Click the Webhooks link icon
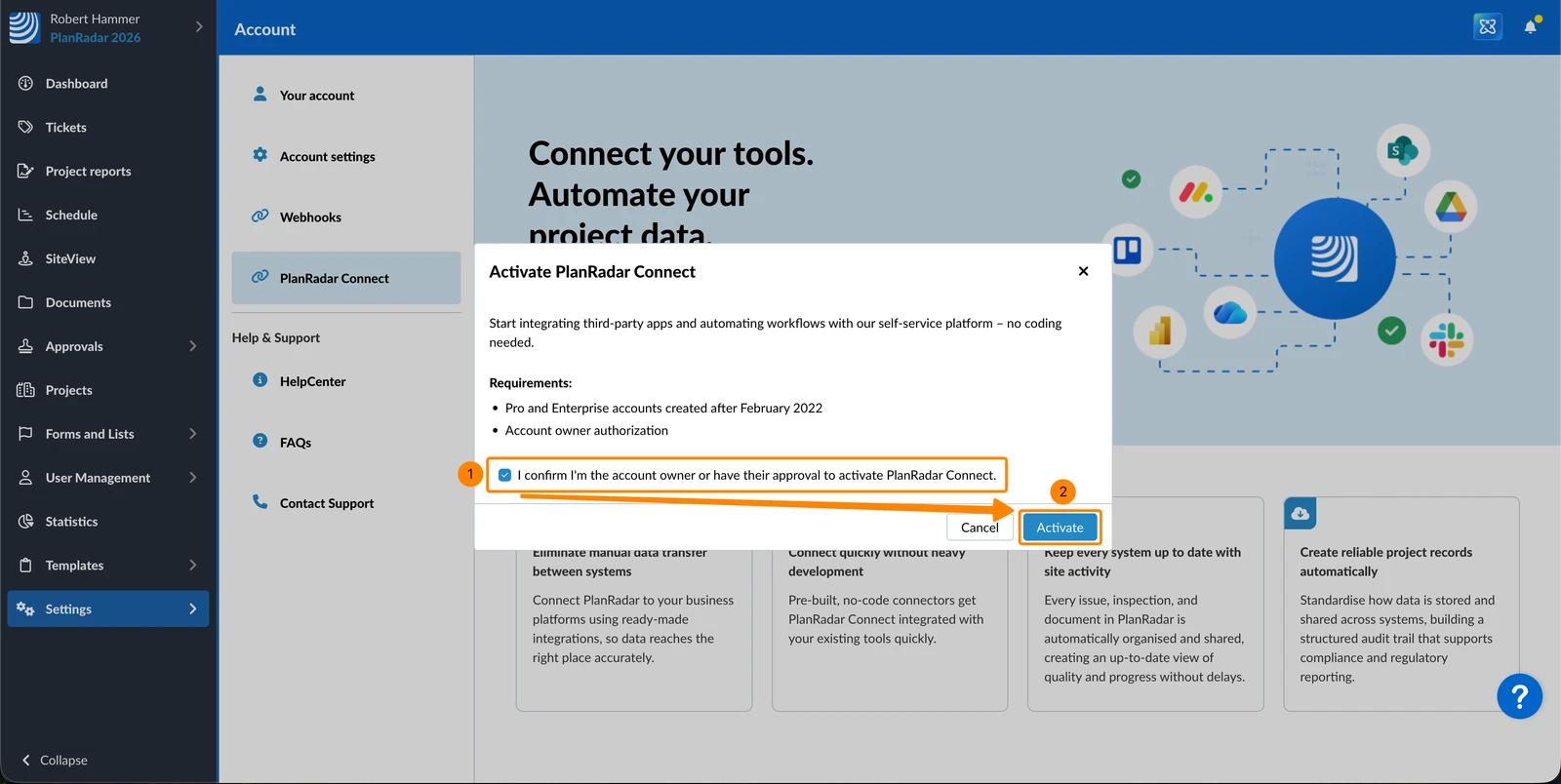This screenshot has height=784, width=1561. pos(260,216)
